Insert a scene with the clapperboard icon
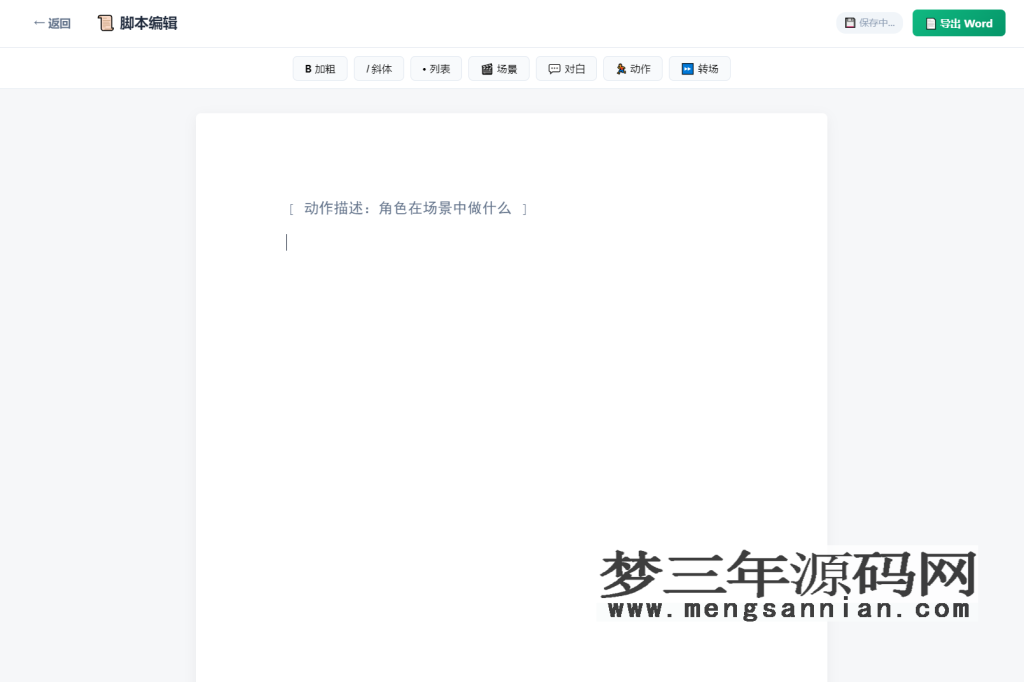Viewport: 1024px width, 682px height. point(485,68)
